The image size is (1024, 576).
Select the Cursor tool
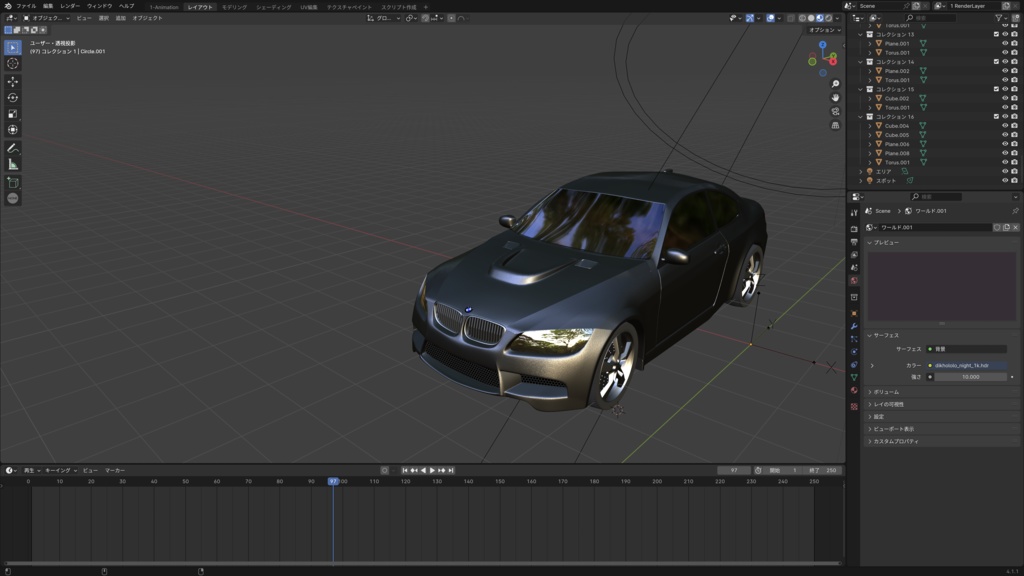point(12,63)
